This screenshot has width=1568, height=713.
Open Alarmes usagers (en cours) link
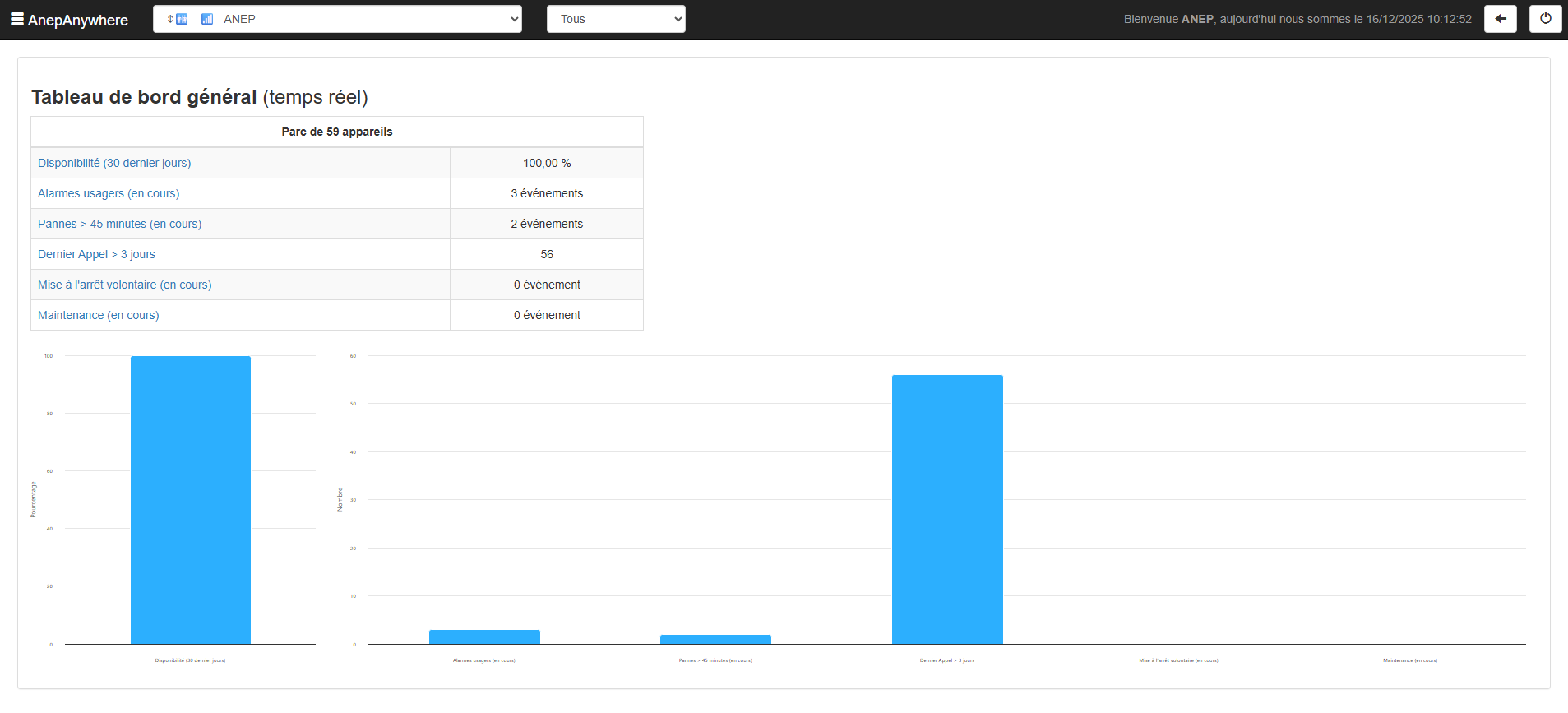pos(109,193)
